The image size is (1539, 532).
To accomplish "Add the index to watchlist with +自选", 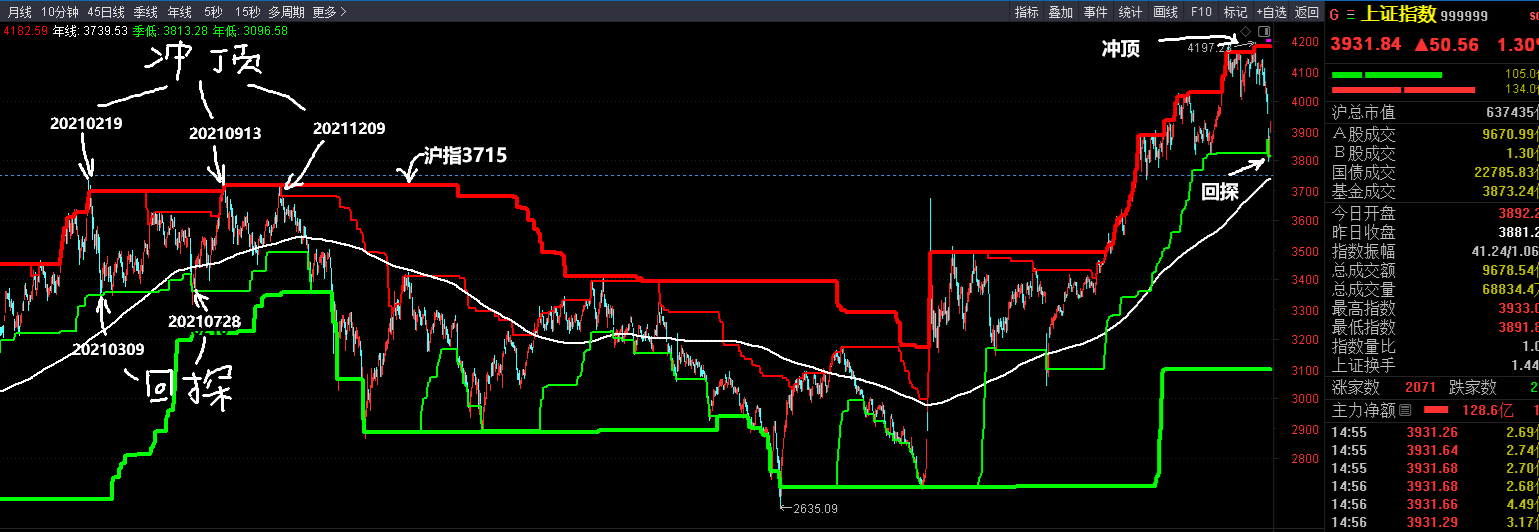I will point(1271,12).
